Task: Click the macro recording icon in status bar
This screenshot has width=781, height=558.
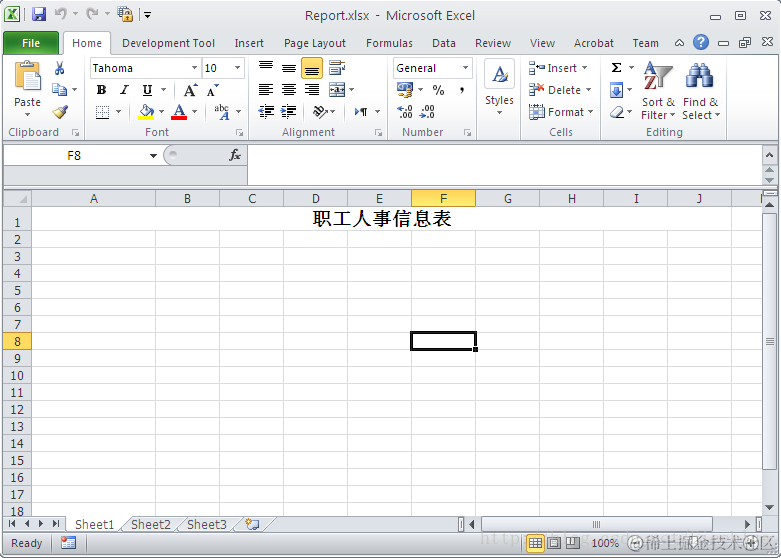Action: (68, 543)
